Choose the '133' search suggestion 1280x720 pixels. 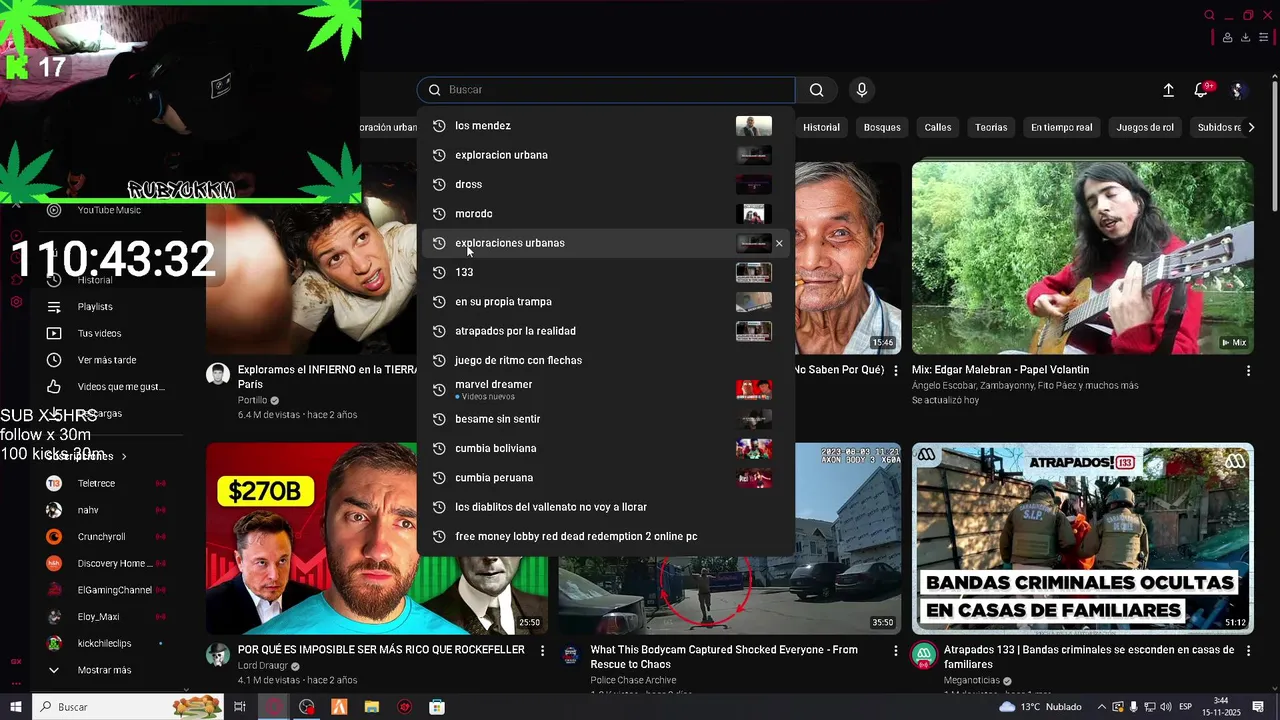click(605, 272)
